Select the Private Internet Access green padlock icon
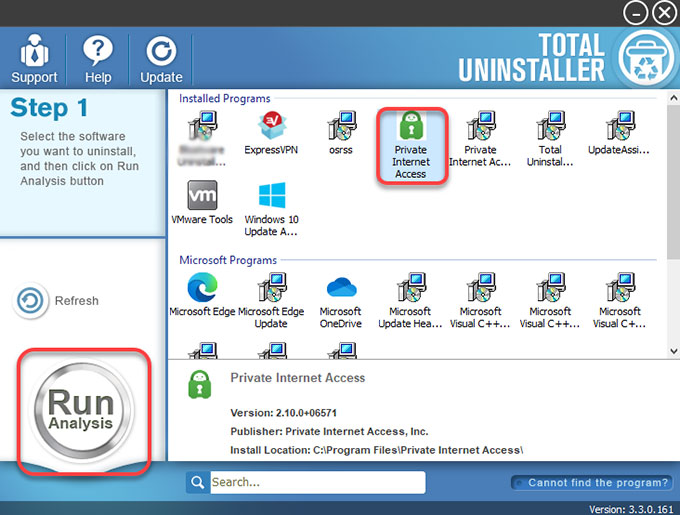Image resolution: width=680 pixels, height=515 pixels. (x=411, y=126)
